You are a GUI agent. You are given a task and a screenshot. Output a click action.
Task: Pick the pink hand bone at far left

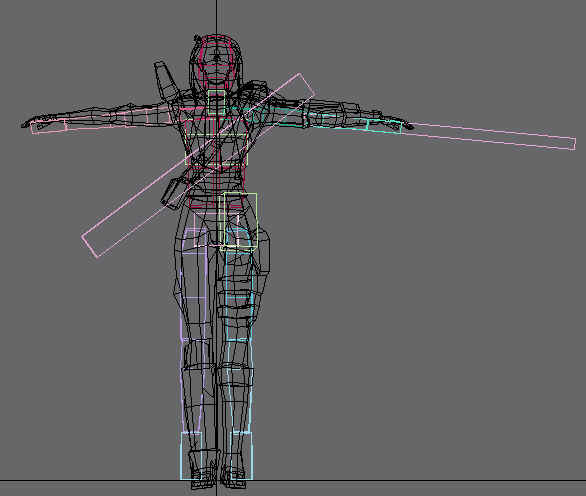49,126
